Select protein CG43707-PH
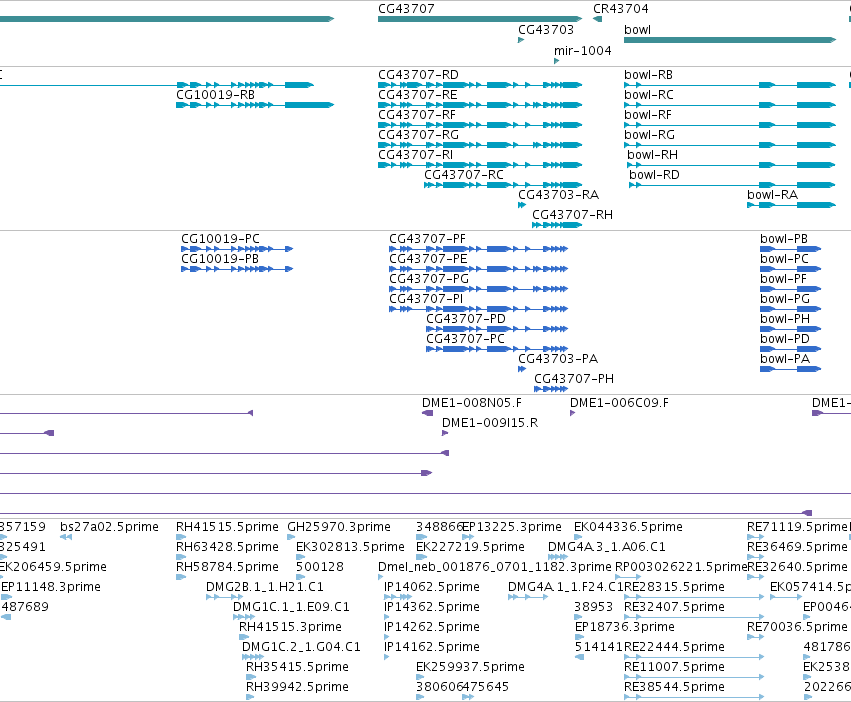851x702 pixels. (551, 389)
